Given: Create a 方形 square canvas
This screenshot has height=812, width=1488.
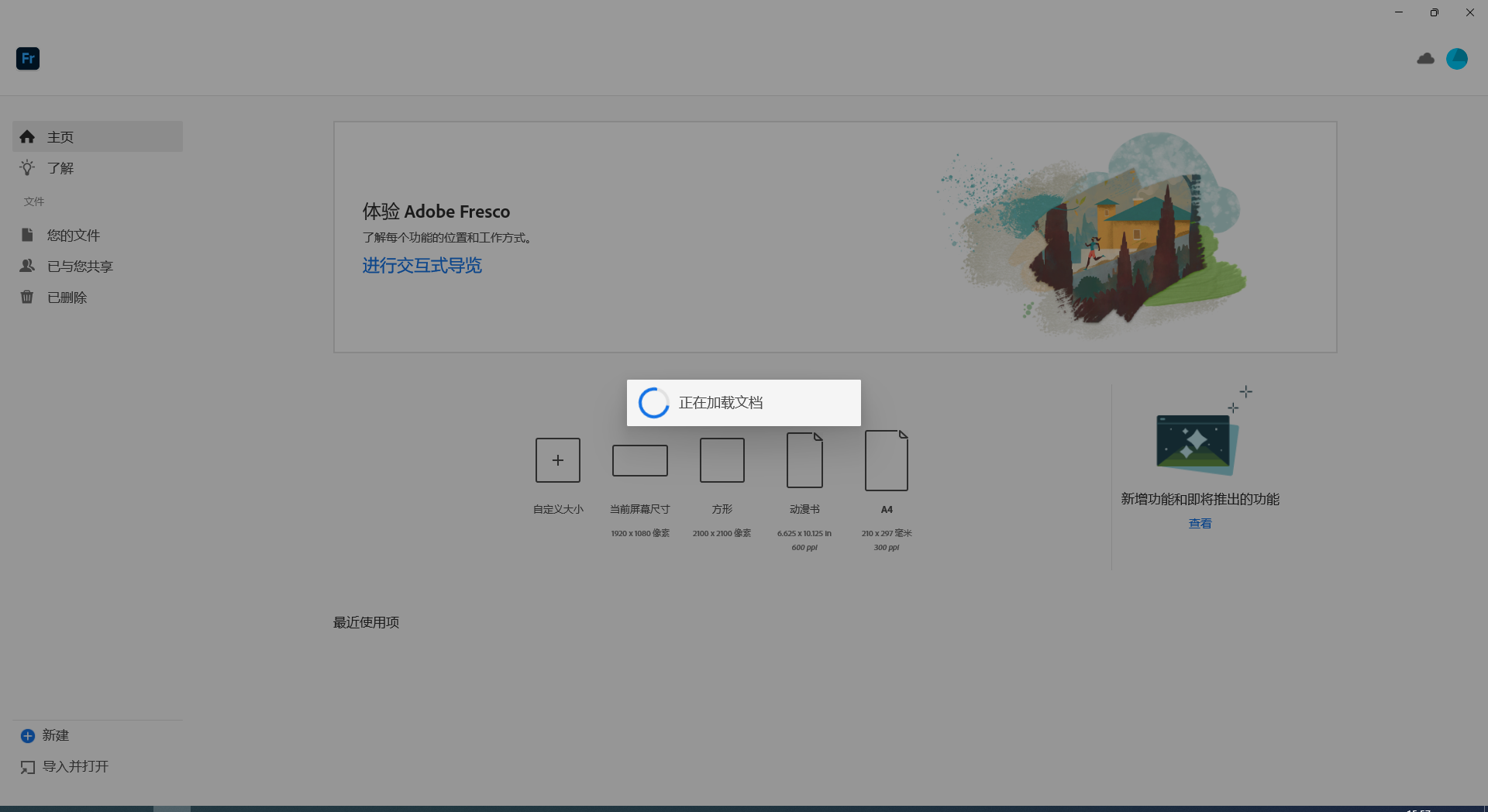Looking at the screenshot, I should pos(722,459).
